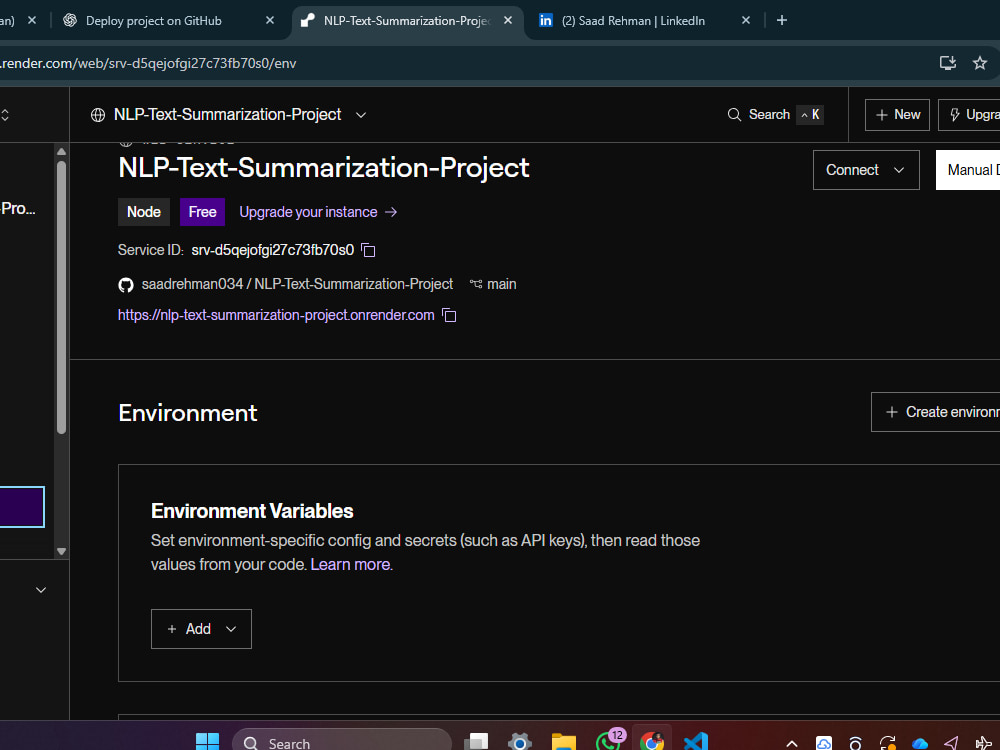Click the GitHub logo beside saadrehman034
Viewport: 1000px width, 750px height.
126,284
